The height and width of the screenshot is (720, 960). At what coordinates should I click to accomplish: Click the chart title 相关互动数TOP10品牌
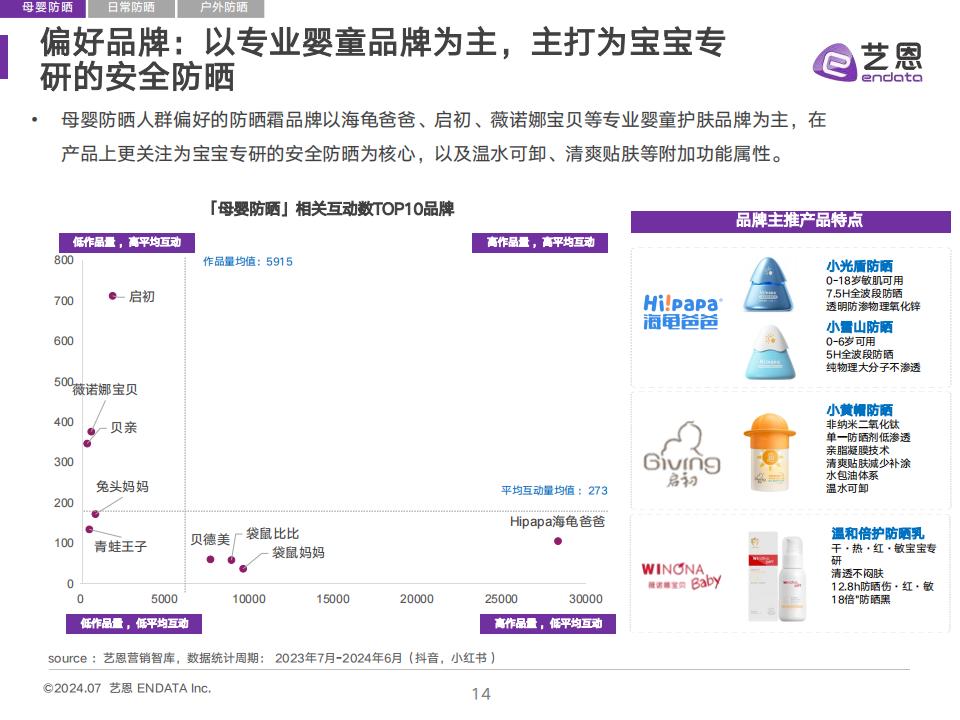tap(331, 209)
